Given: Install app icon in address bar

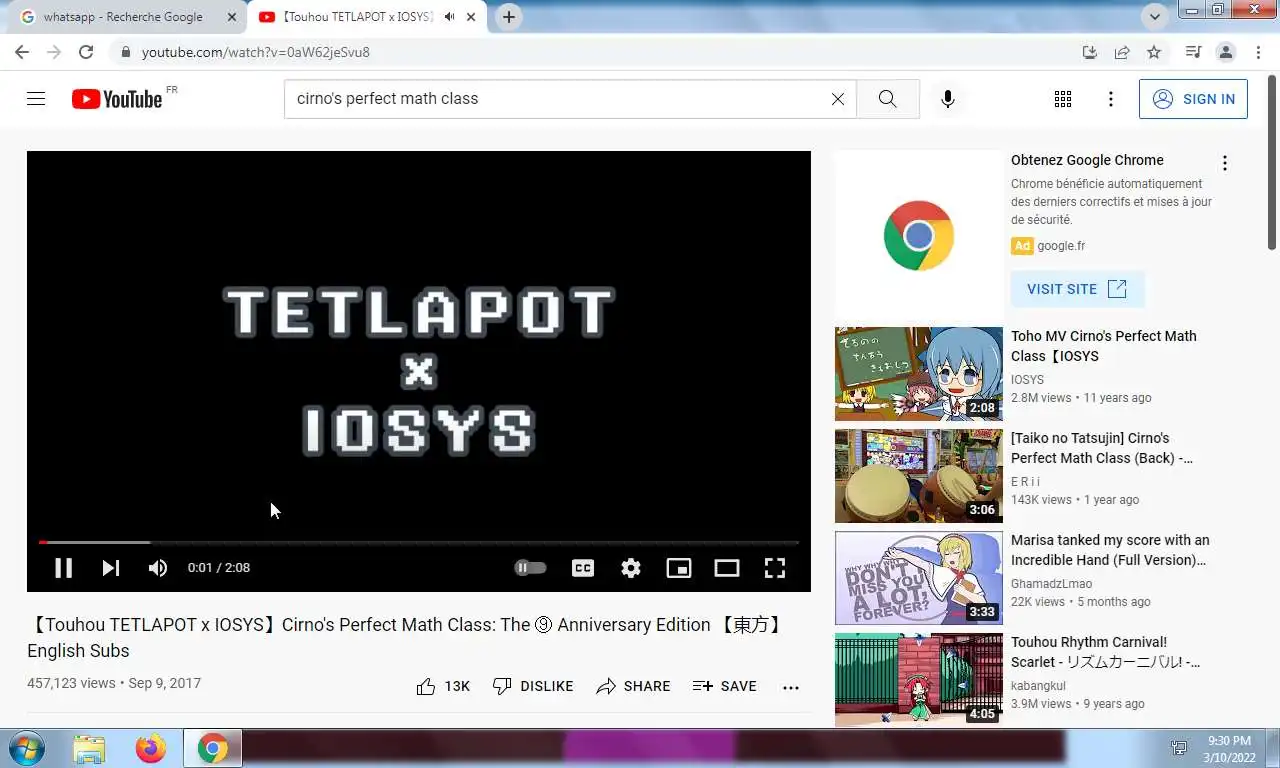Looking at the screenshot, I should (x=1090, y=52).
